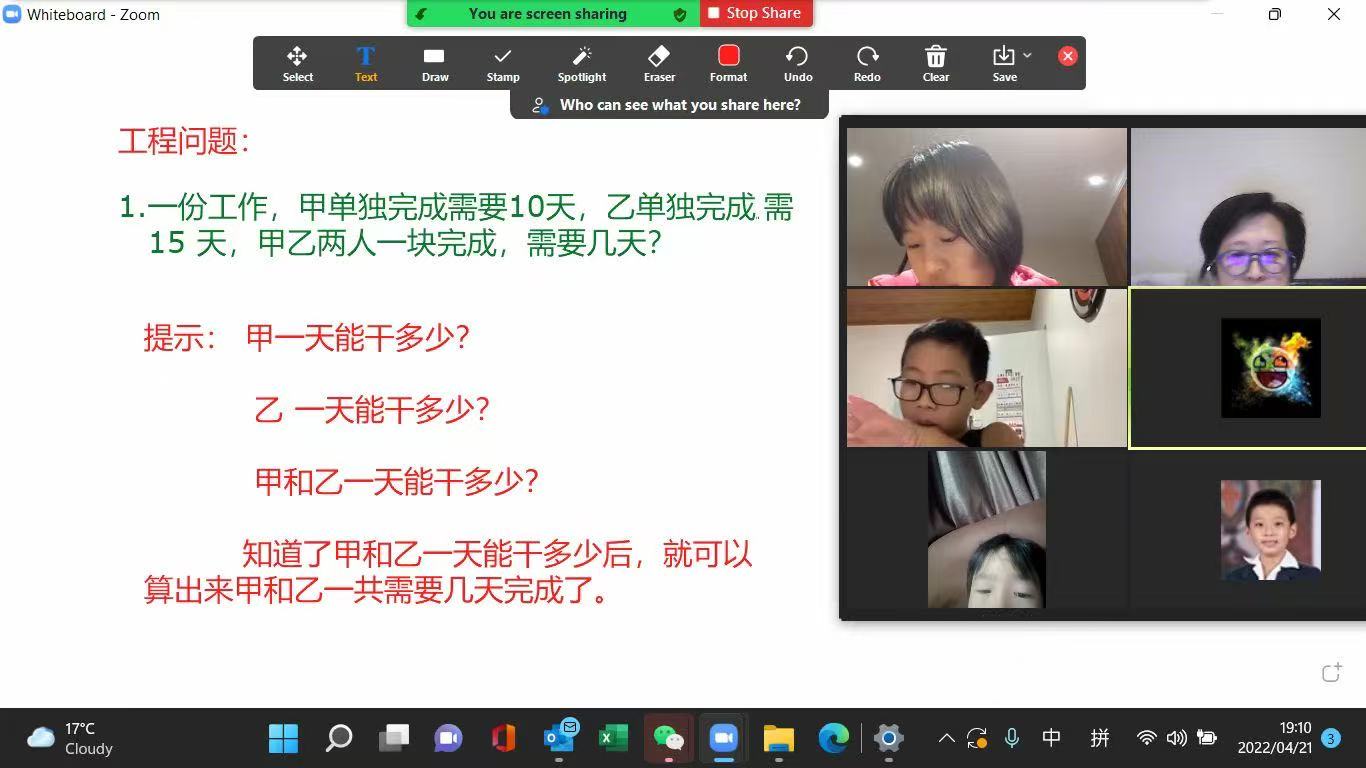1366x768 pixels.
Task: Expand hidden system tray icons
Action: 945,738
